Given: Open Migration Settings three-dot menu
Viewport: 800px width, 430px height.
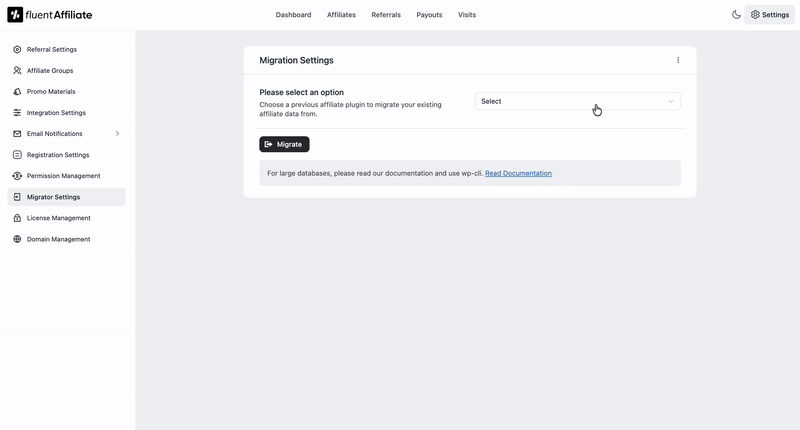Looking at the screenshot, I should coord(678,60).
